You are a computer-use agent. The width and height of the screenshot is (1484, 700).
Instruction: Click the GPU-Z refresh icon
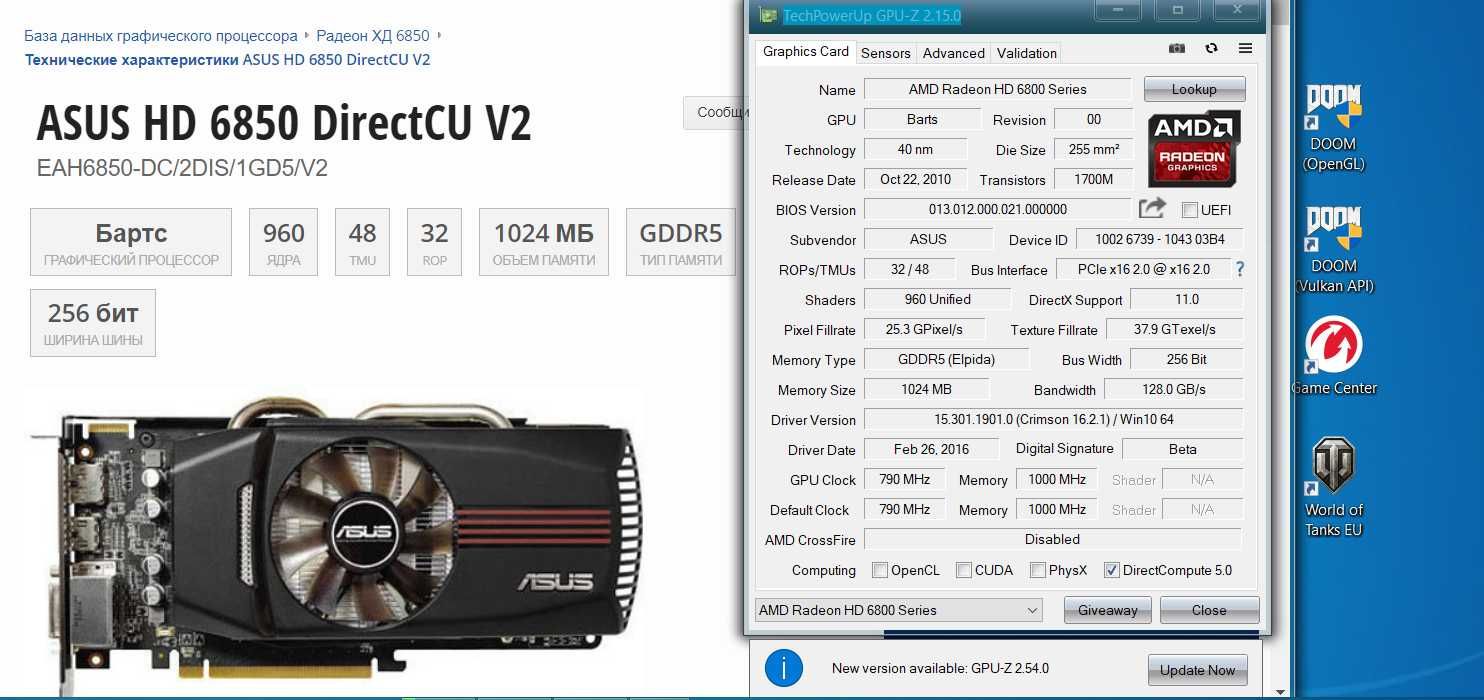[x=1212, y=48]
